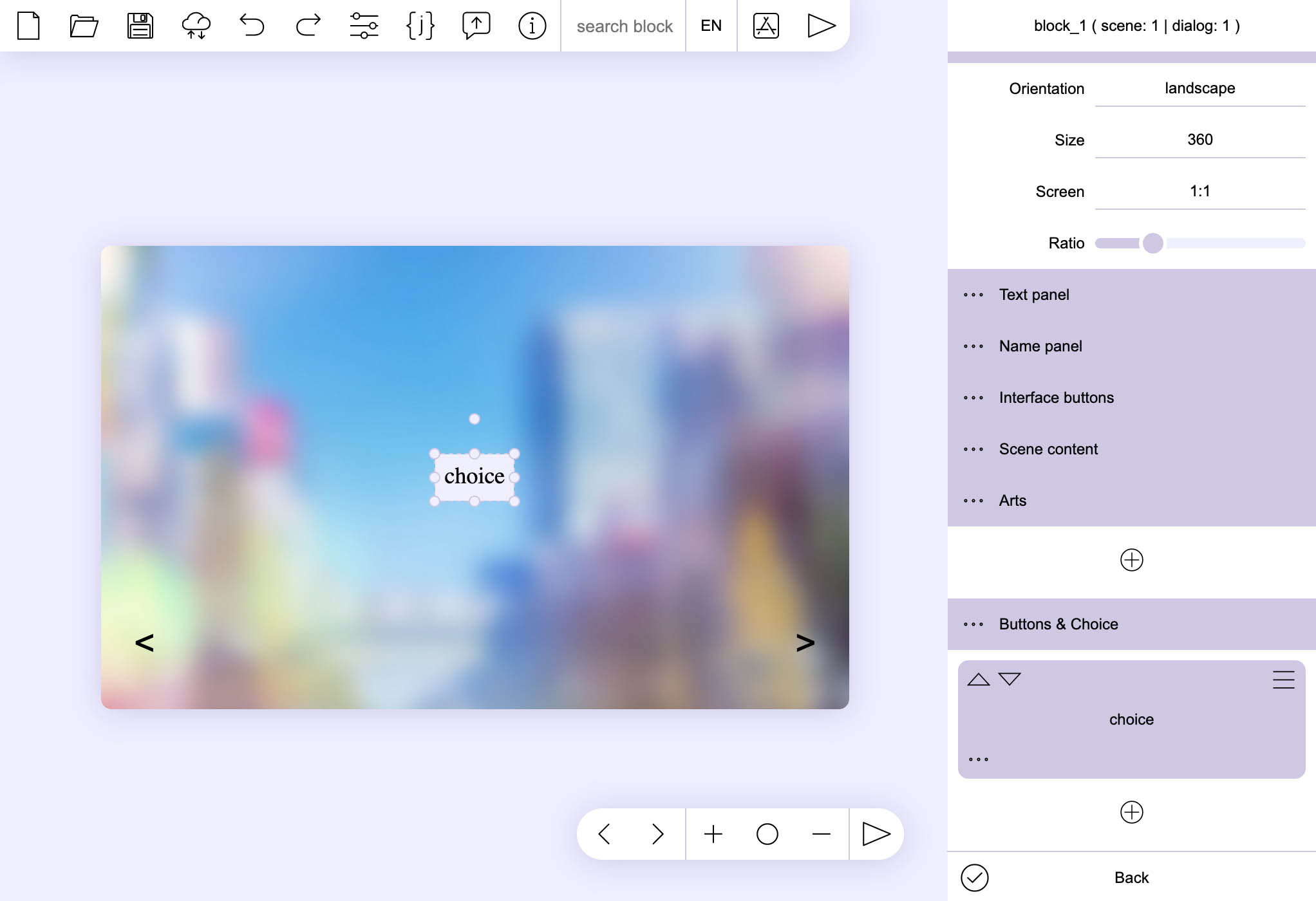Open the choice item hamburger menu
Screen dimensions: 1316x901
pos(1283,680)
